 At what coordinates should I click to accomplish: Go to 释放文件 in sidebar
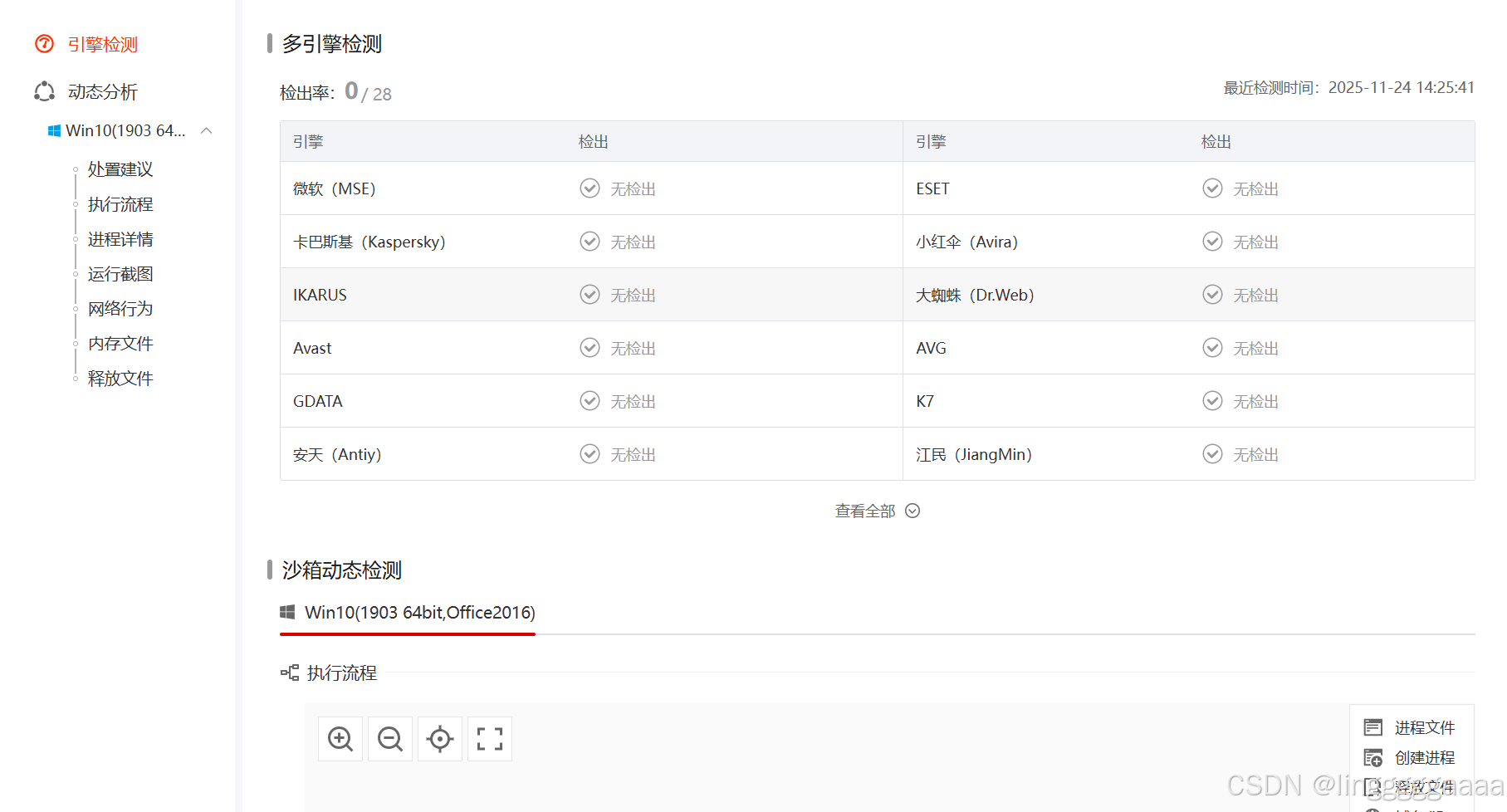pyautogui.click(x=120, y=379)
